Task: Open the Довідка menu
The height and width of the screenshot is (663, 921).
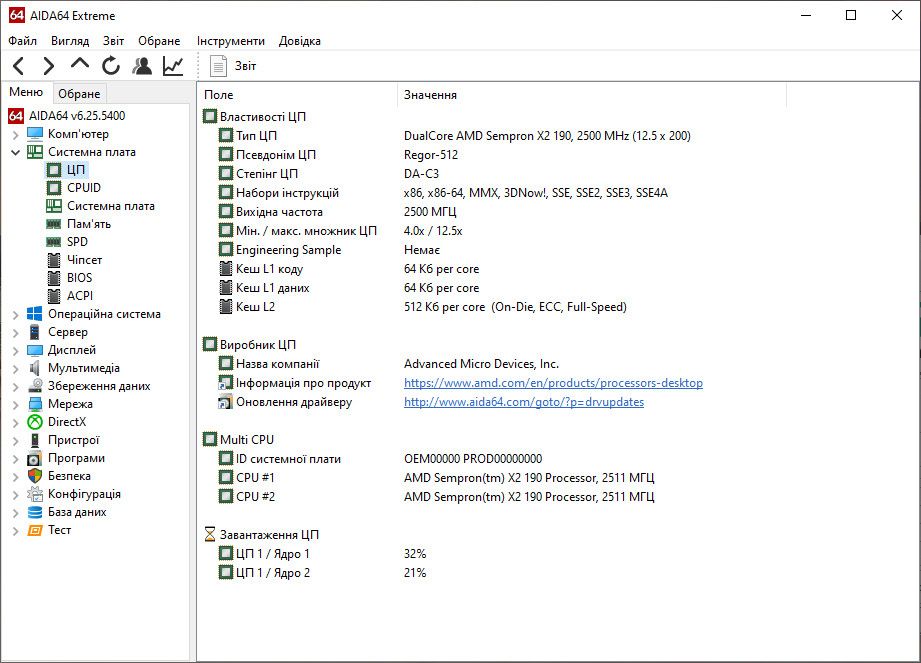Action: (x=300, y=41)
